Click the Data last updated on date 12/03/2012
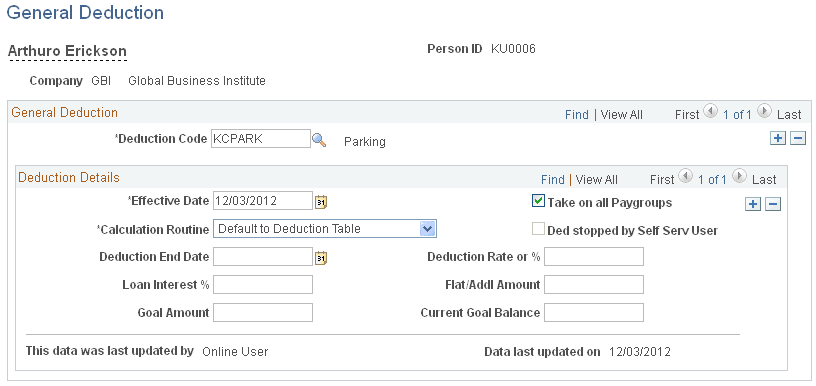The width and height of the screenshot is (816, 386). click(640, 352)
